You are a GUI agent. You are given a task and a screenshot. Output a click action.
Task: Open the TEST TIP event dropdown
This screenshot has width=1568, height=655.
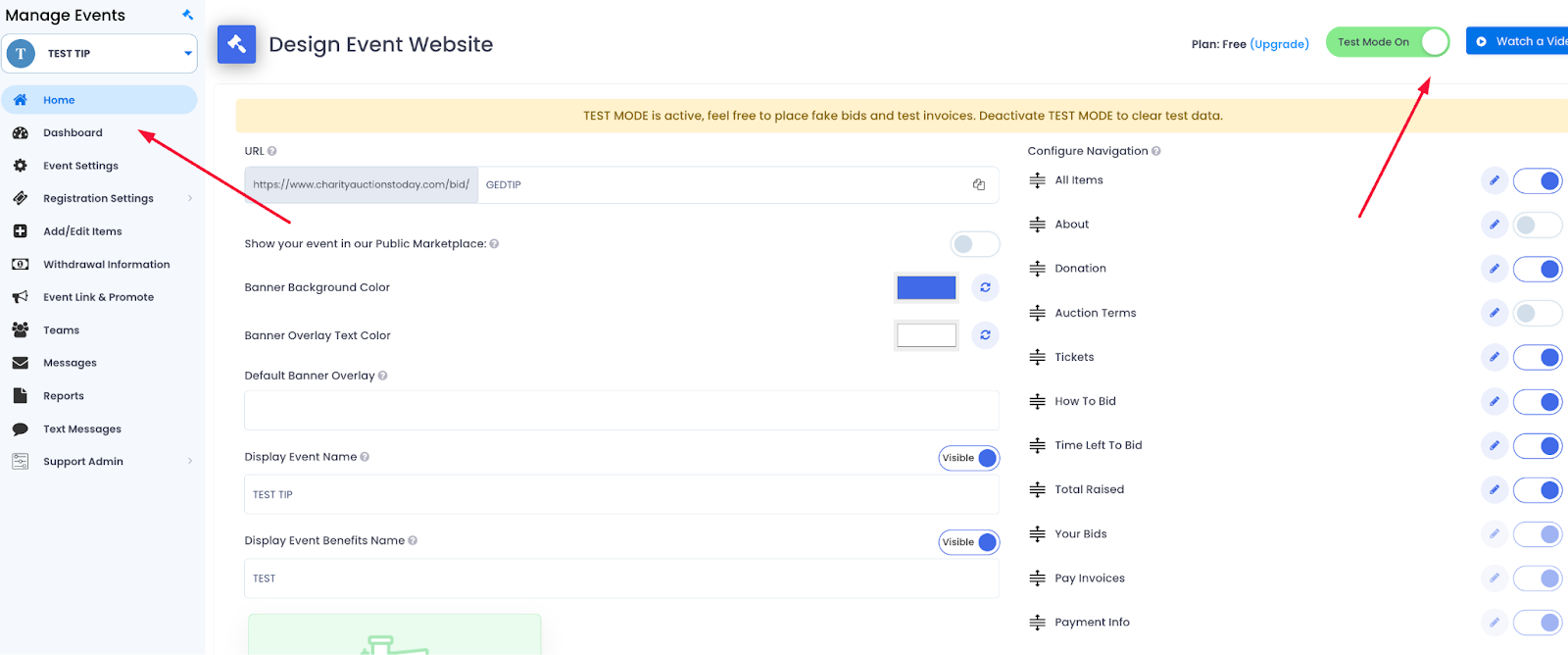pyautogui.click(x=99, y=54)
